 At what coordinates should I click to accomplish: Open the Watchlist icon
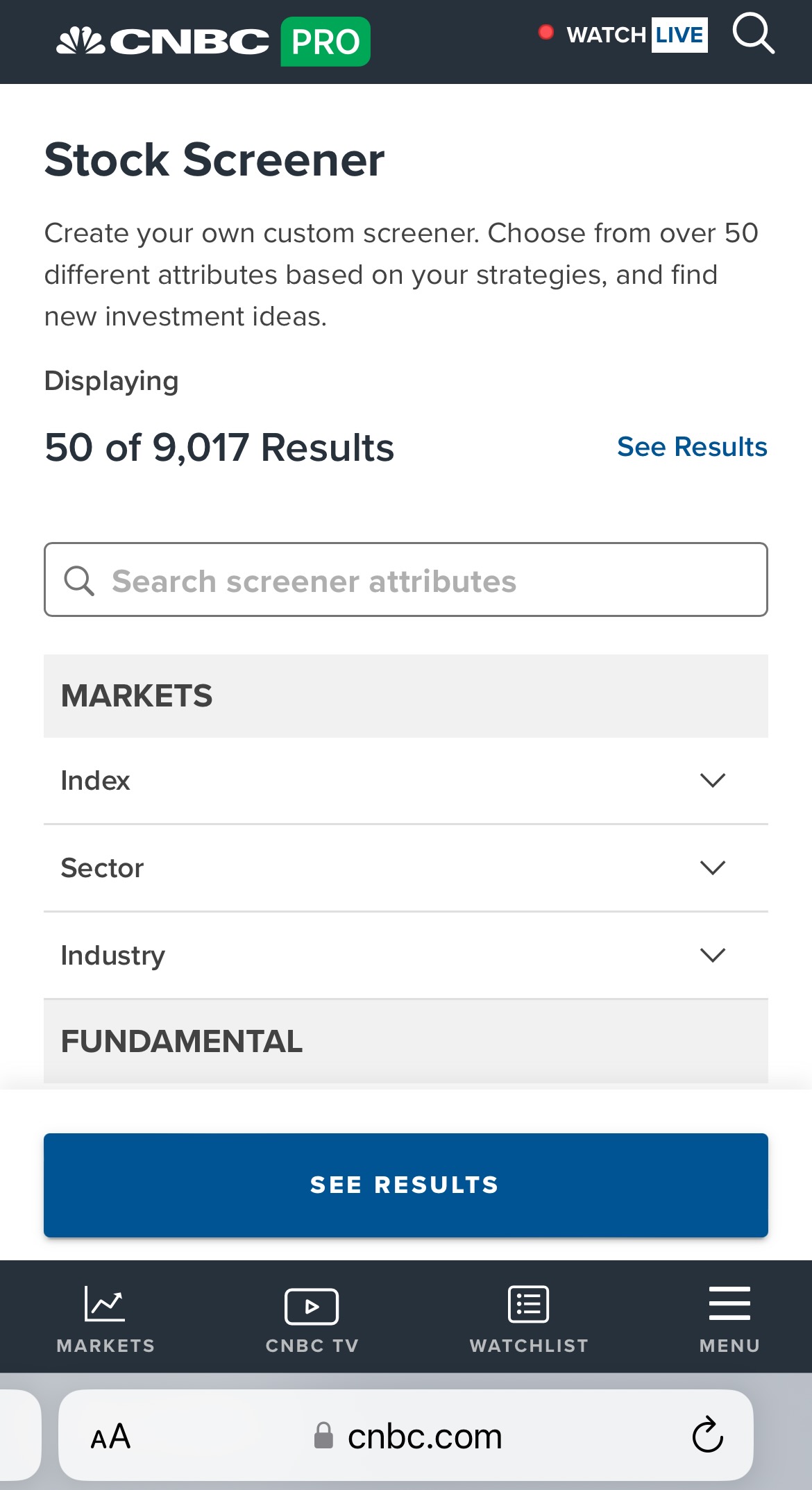click(529, 1305)
